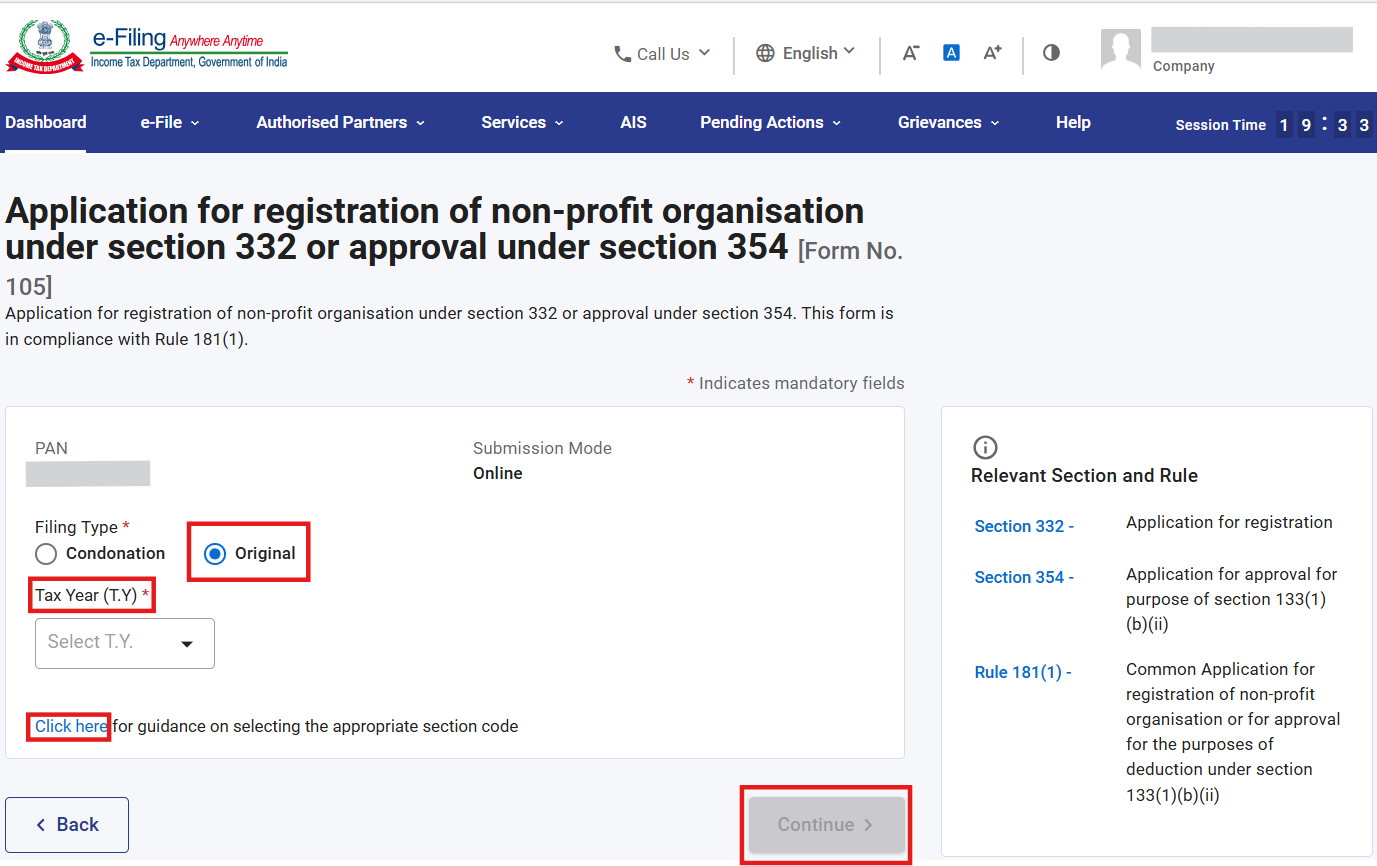Image resolution: width=1377 pixels, height=866 pixels.
Task: Open the Rule 181(1) link
Action: click(1023, 672)
